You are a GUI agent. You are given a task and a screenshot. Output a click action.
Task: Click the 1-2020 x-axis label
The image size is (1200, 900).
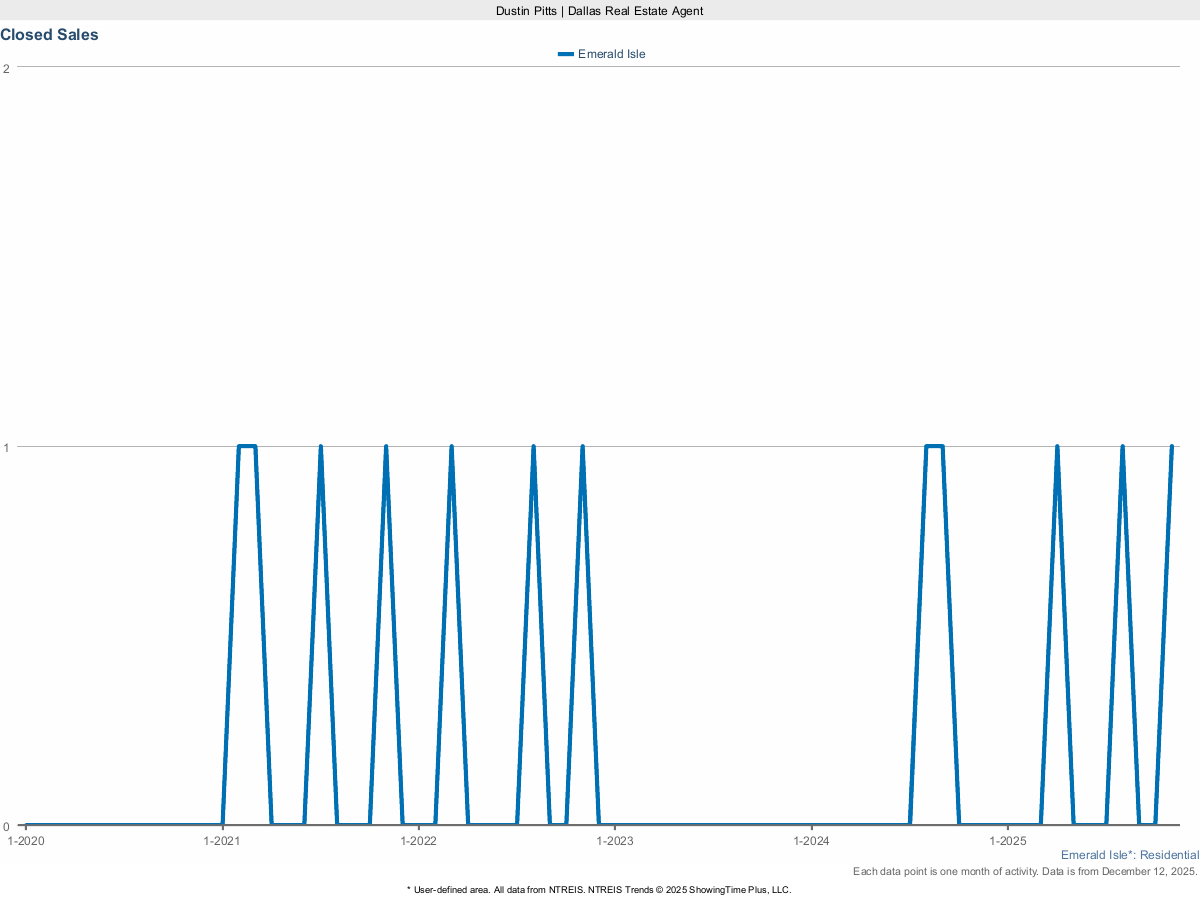[26, 841]
